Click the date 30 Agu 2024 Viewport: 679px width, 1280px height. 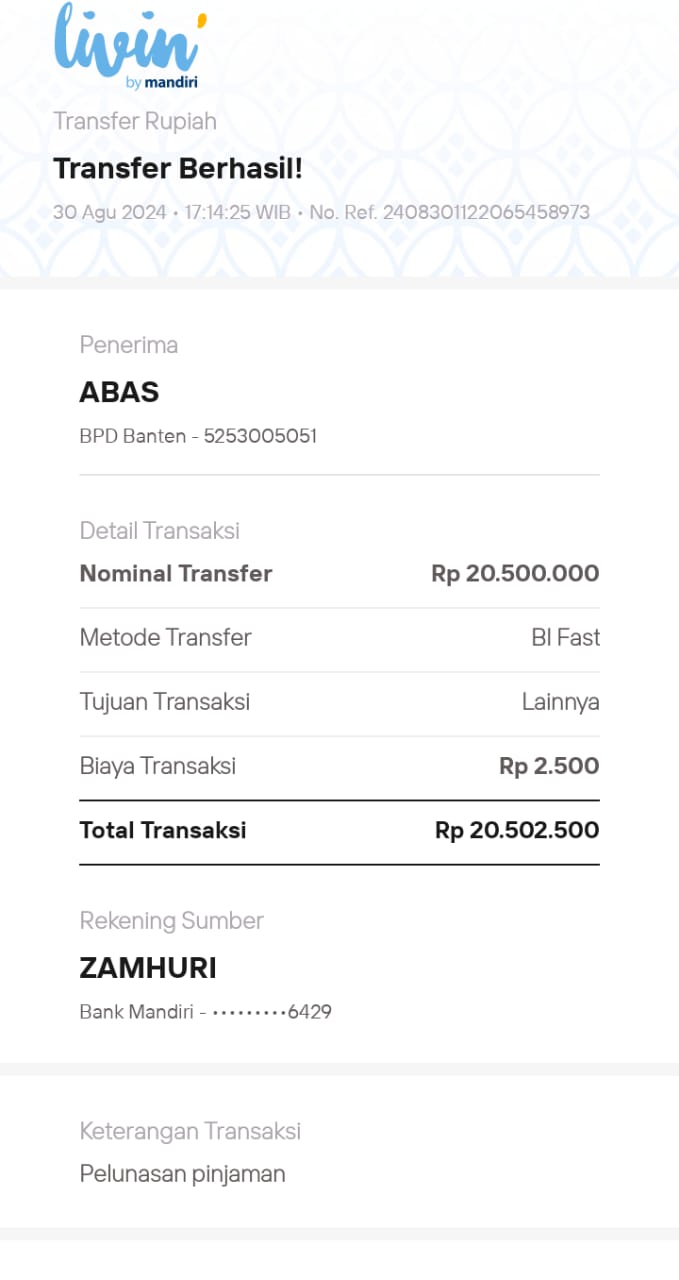tap(110, 212)
